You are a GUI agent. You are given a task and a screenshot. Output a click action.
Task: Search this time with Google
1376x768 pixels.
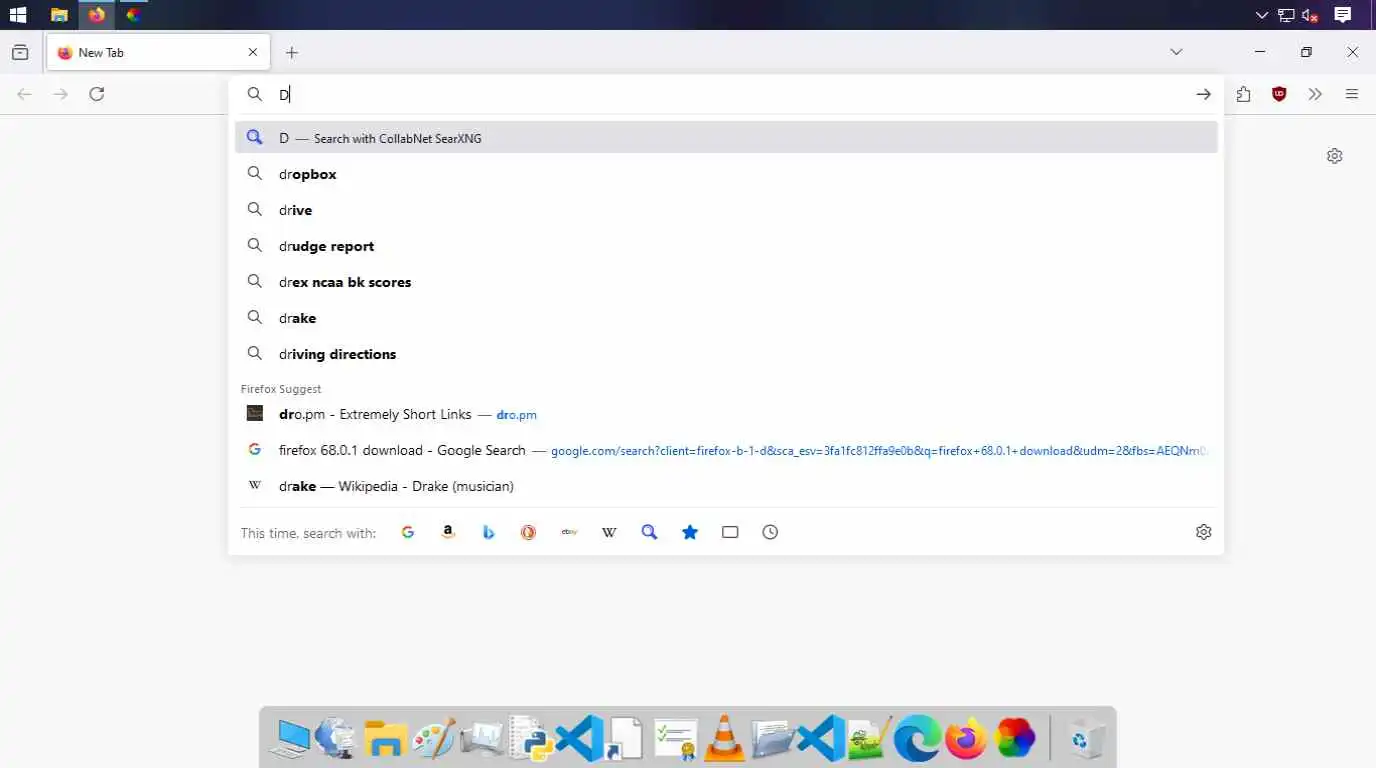pos(408,532)
